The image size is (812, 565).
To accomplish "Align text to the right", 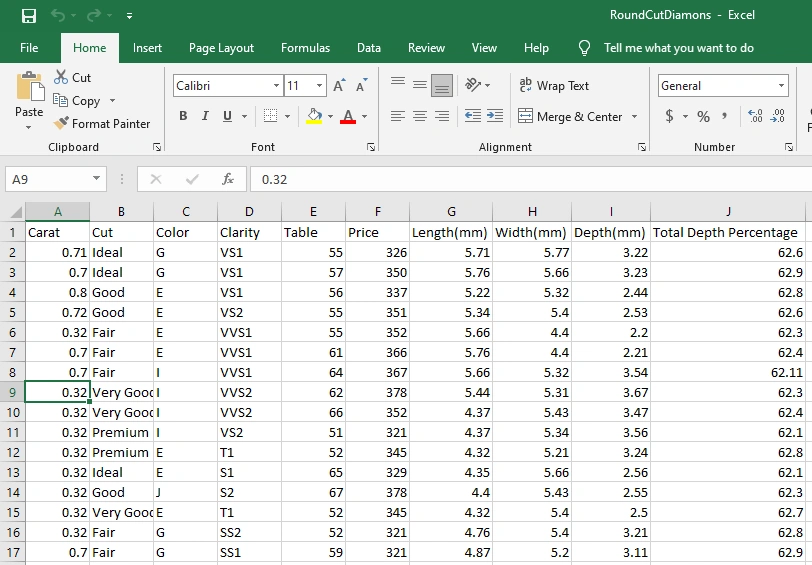I will click(x=442, y=116).
